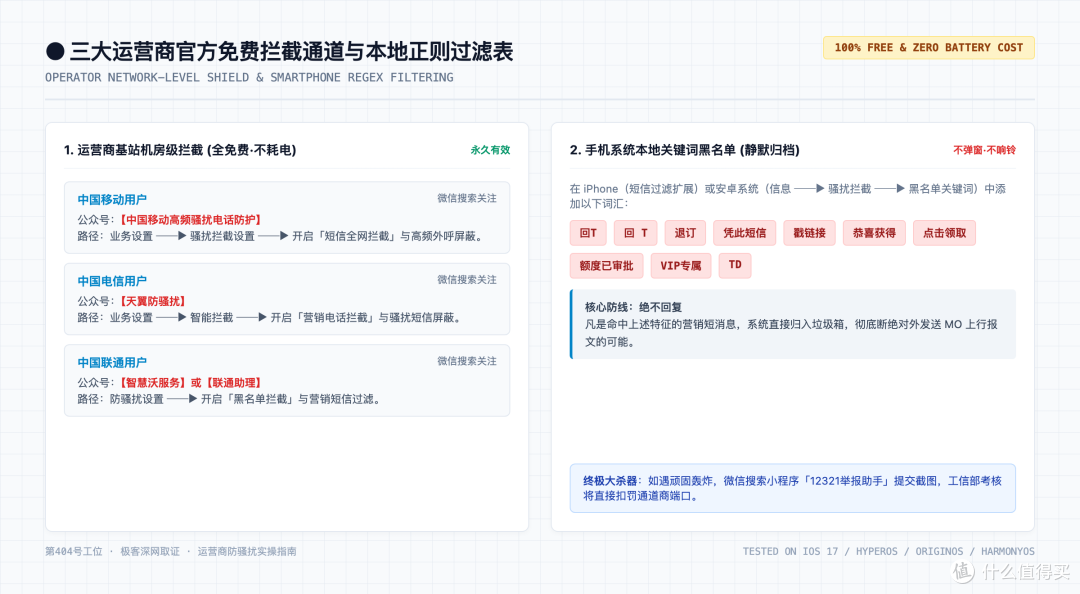Click the '中国电信用户' heading
Viewport: 1080px width, 594px height.
point(112,281)
